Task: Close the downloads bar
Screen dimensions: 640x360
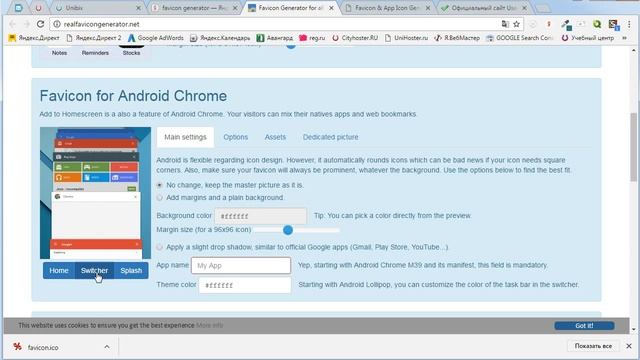Action: (x=629, y=346)
